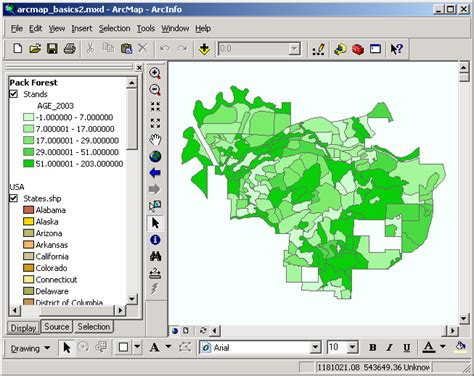Image resolution: width=474 pixels, height=376 pixels.
Task: Click the Hyperlink lightning bolt tool
Action: (154, 289)
